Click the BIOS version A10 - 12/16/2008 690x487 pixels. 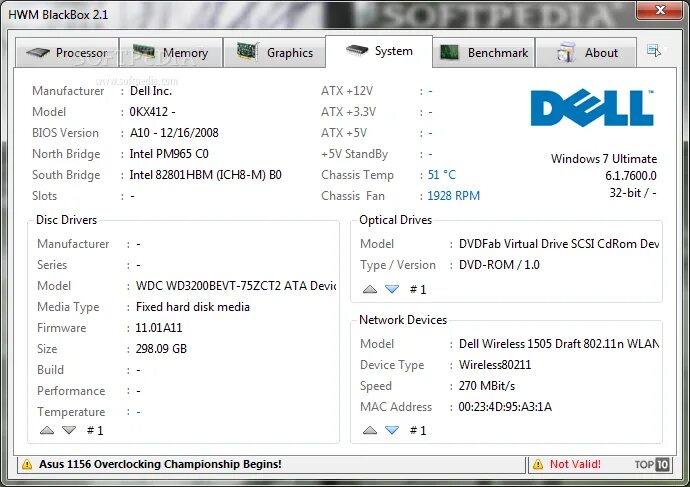[174, 133]
